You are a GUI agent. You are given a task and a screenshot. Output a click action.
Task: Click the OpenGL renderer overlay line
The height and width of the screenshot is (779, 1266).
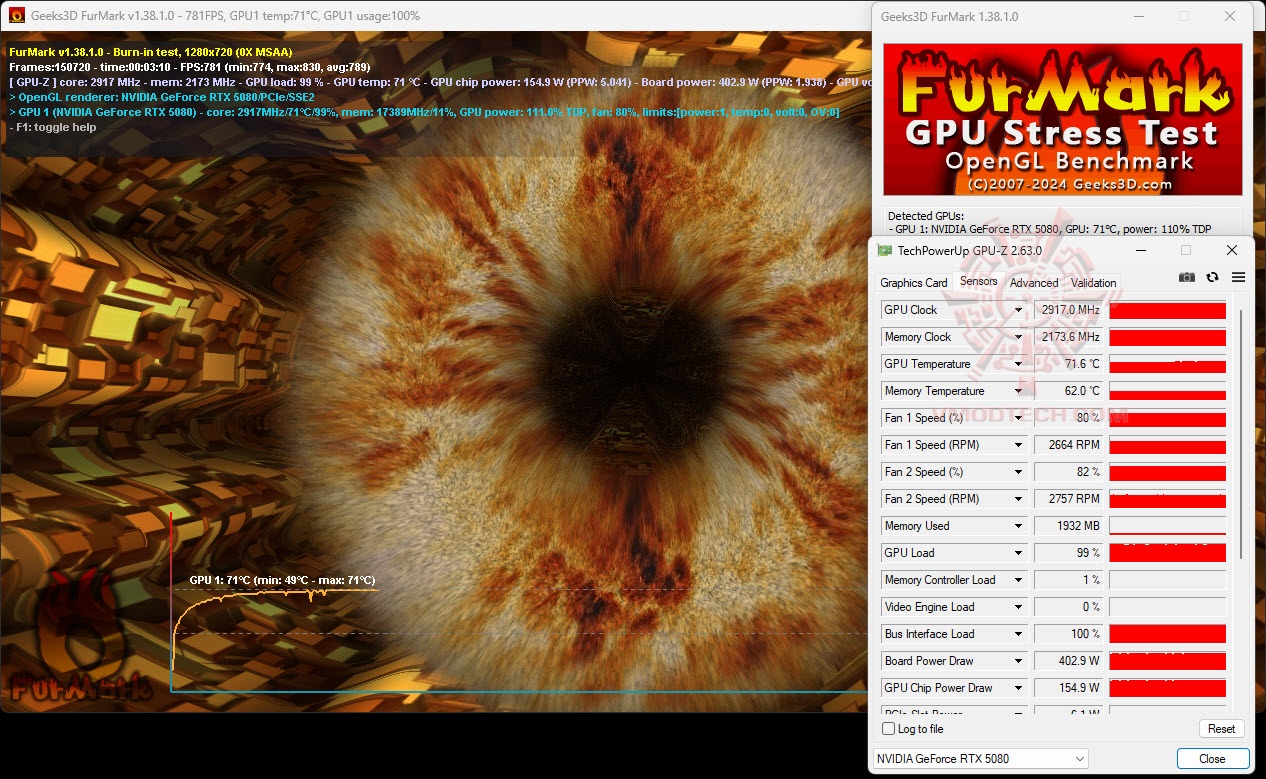click(x=161, y=97)
